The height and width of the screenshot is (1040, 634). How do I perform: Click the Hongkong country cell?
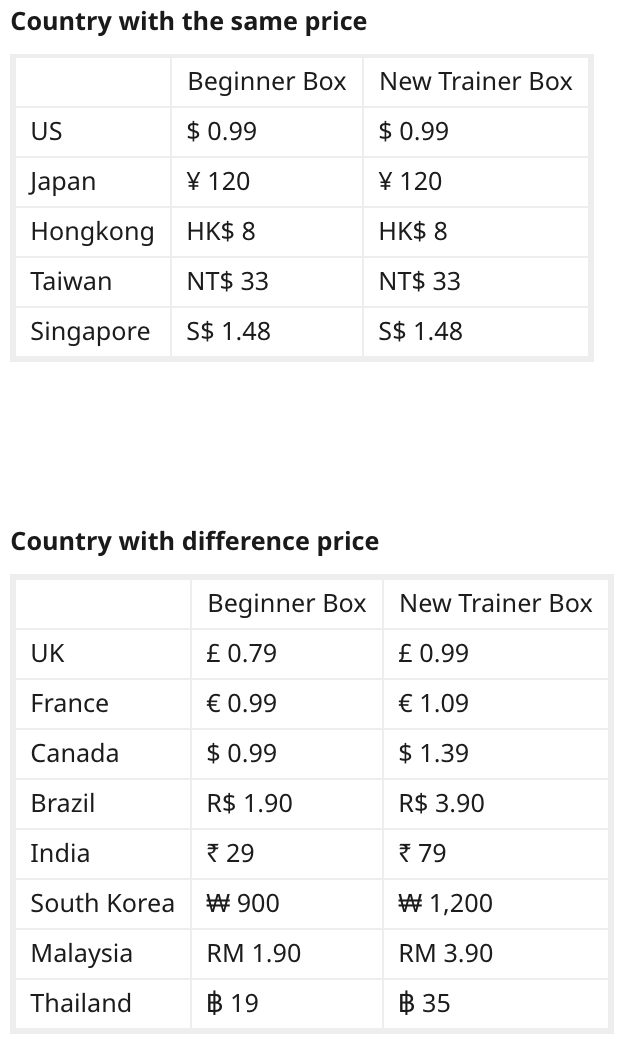[x=92, y=232]
